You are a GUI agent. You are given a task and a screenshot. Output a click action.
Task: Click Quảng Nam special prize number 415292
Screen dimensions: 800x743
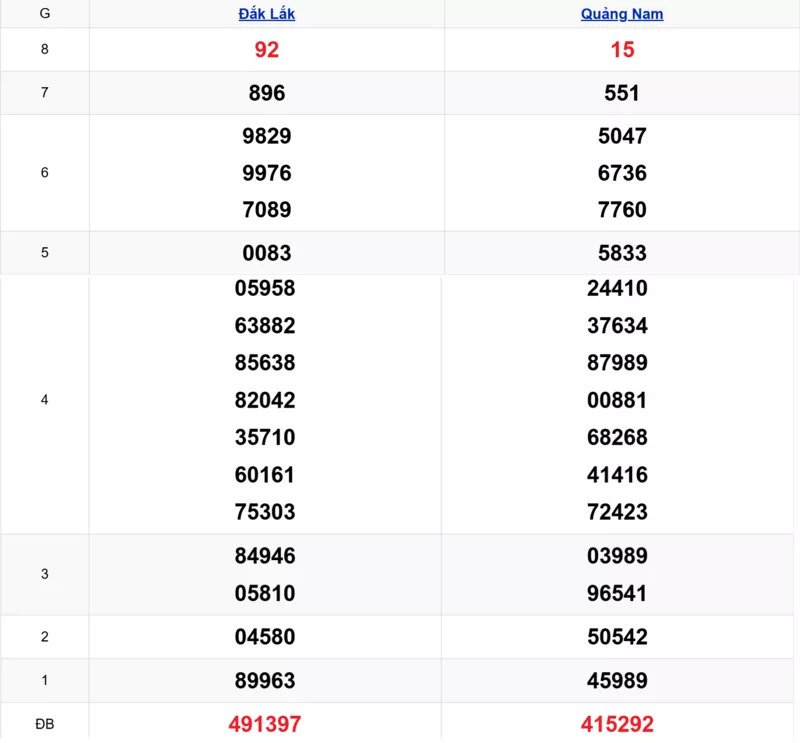click(617, 724)
